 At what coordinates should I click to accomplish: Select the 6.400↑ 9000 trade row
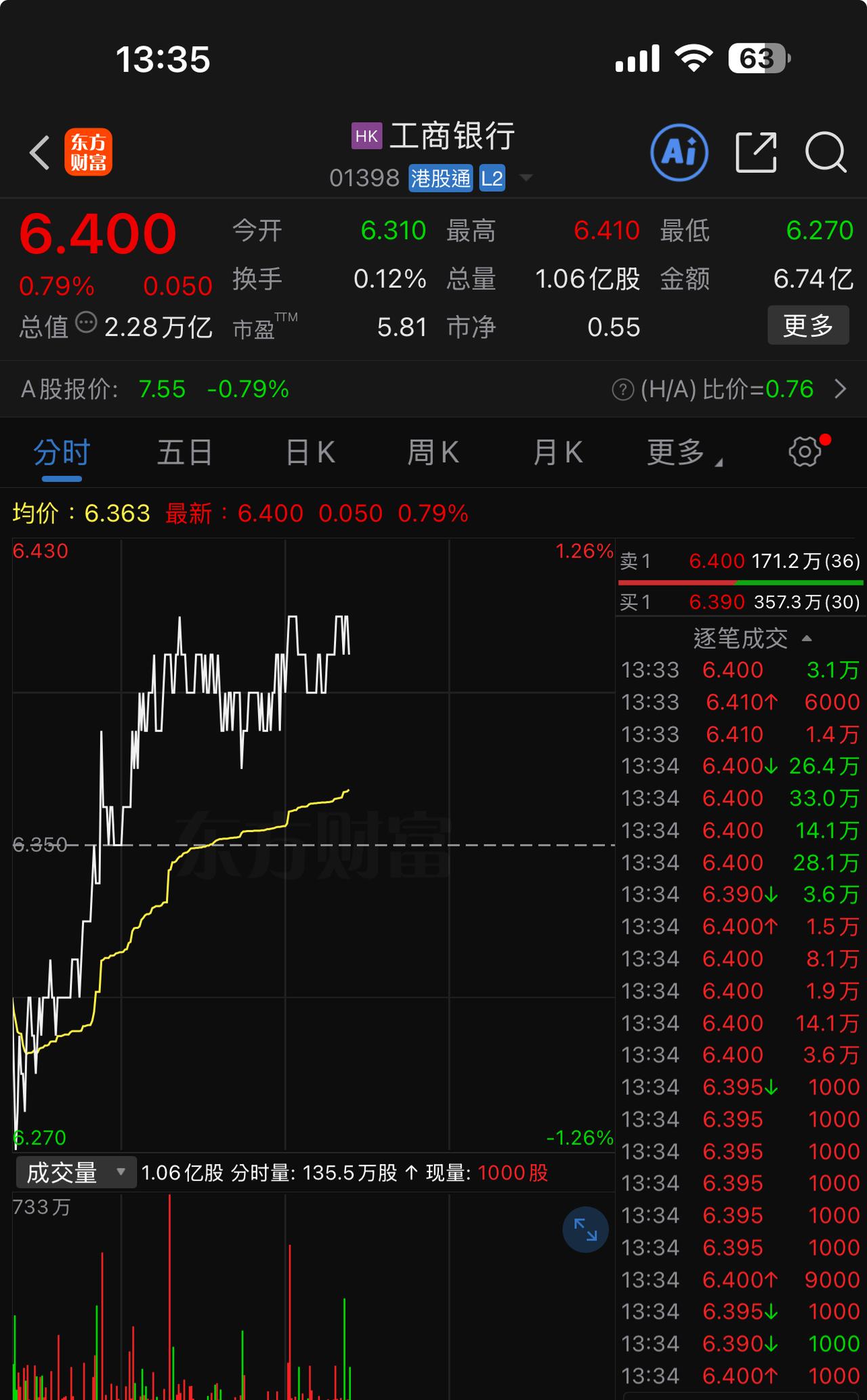click(x=740, y=1280)
